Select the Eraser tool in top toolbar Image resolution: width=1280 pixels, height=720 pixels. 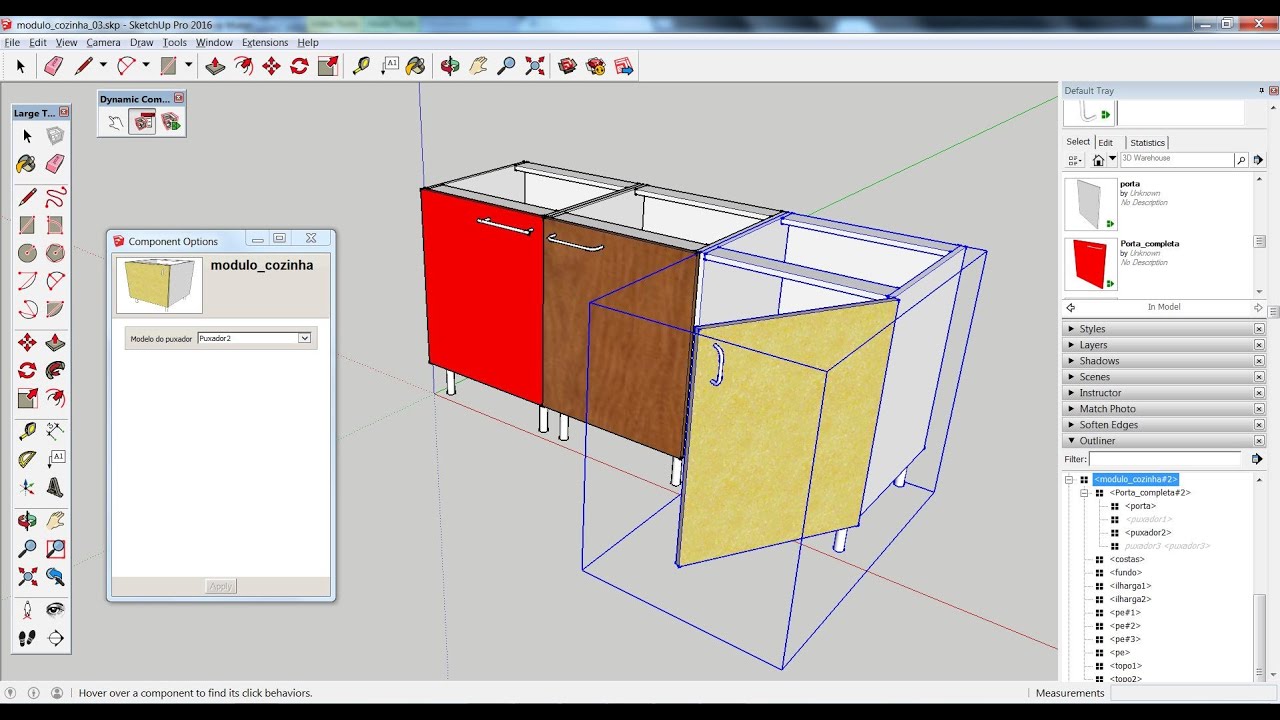(x=54, y=66)
